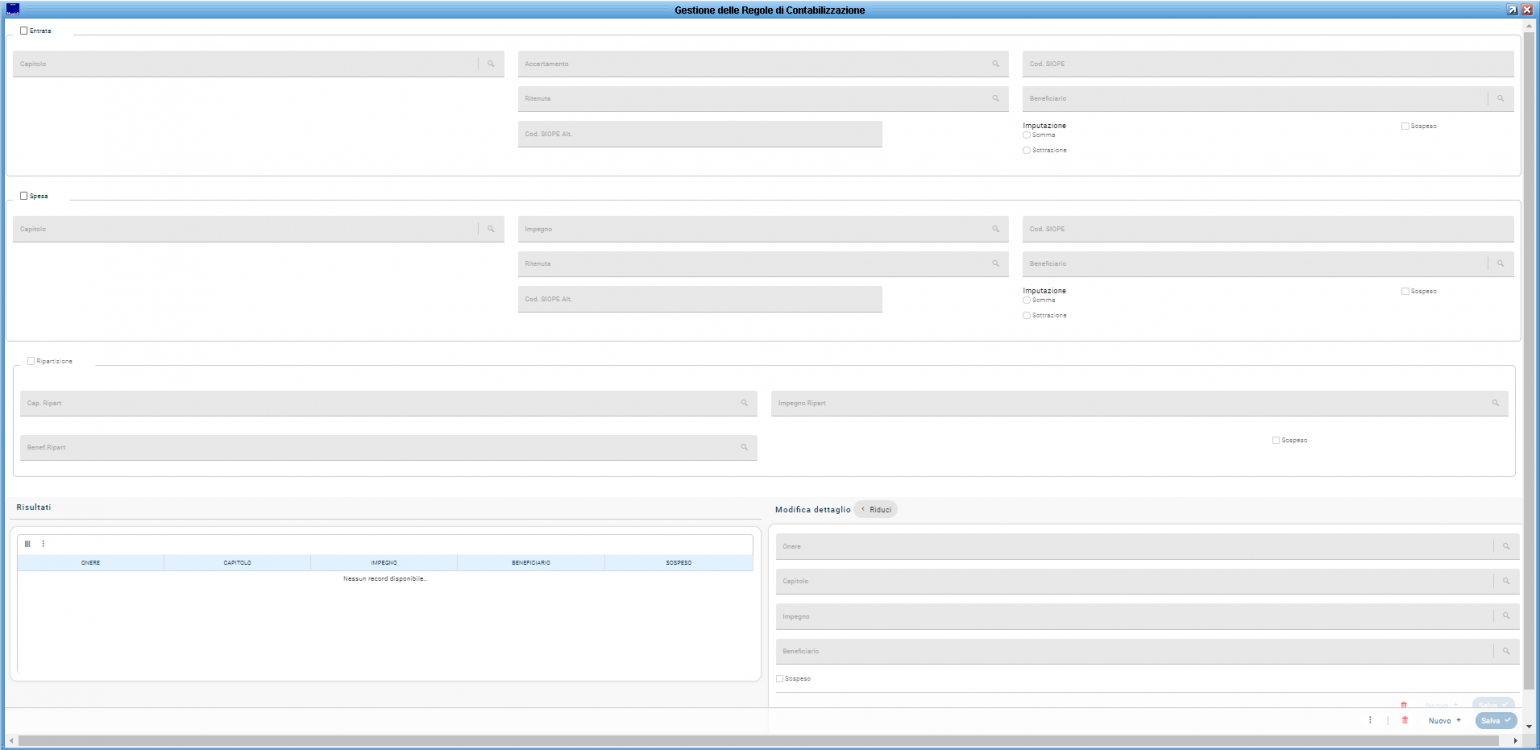The image size is (1540, 750).
Task: Click the Salva button in the footer bar
Action: (1495, 720)
